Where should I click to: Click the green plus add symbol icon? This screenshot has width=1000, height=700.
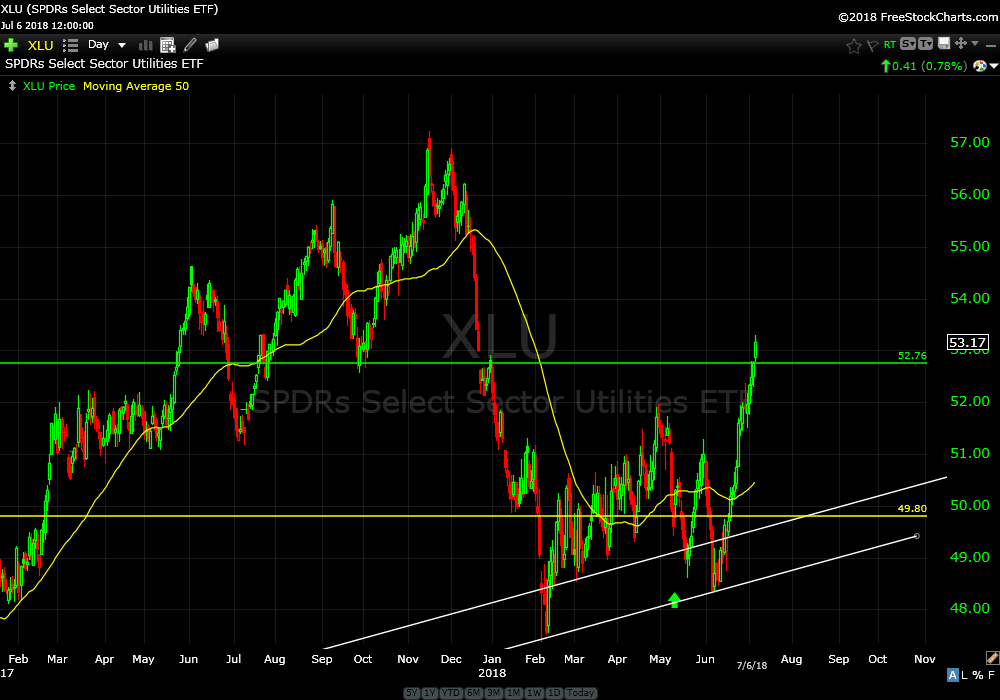[x=11, y=45]
